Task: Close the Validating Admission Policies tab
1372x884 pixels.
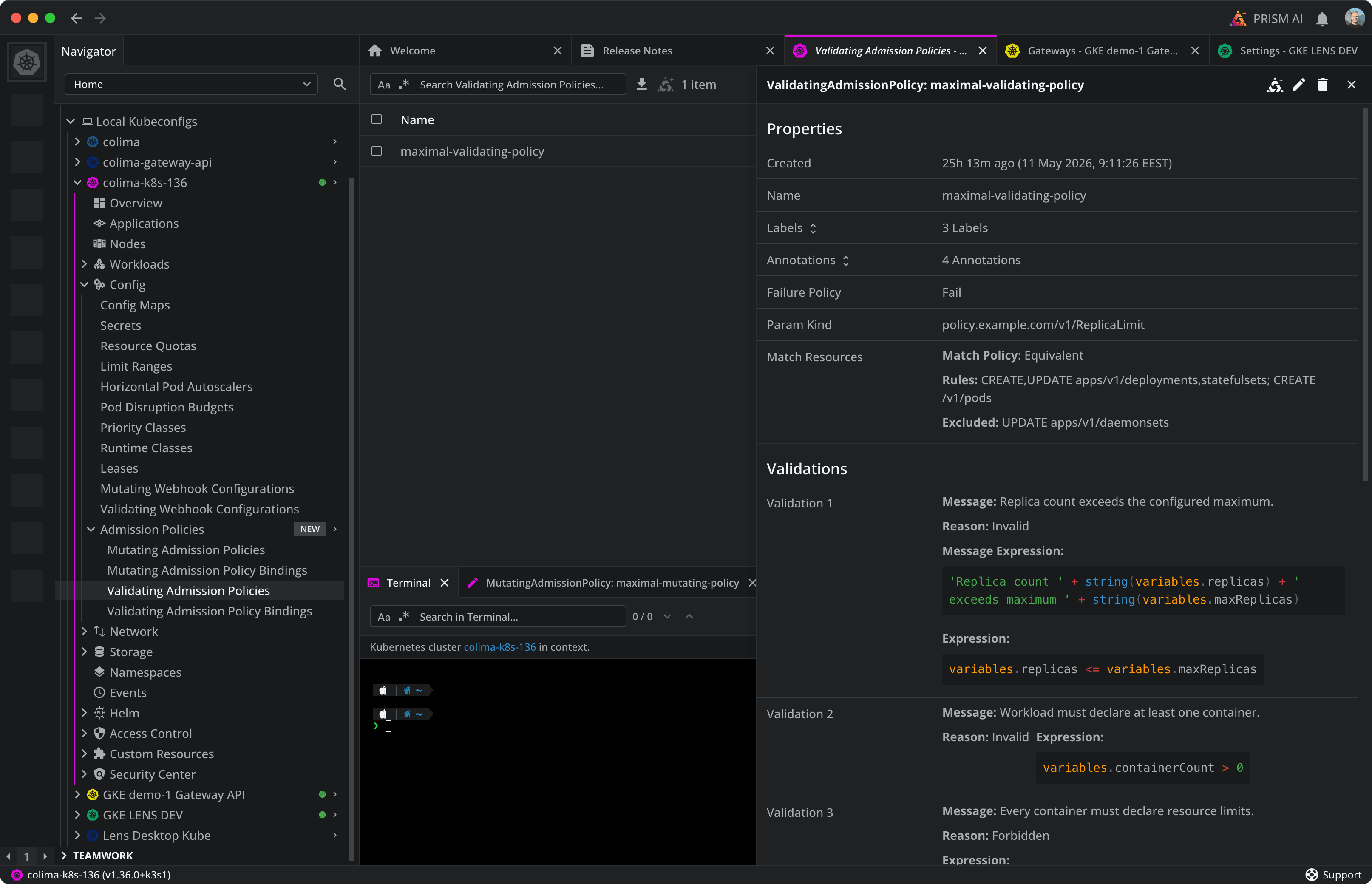Action: click(983, 51)
